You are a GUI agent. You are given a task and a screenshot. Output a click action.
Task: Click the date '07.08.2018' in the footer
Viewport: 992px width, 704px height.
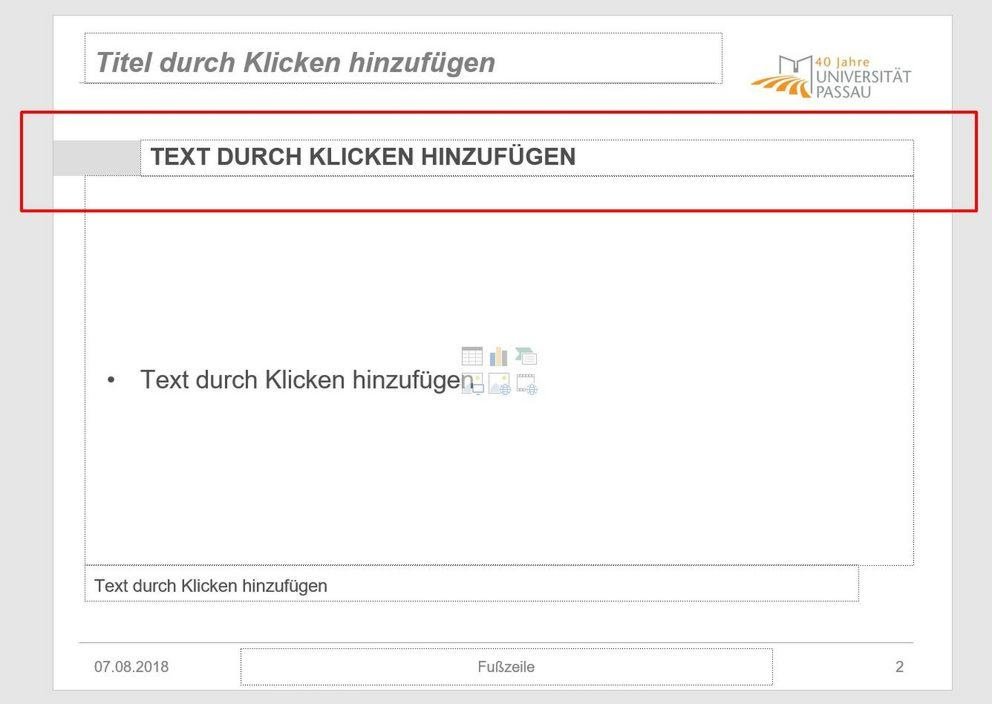[132, 667]
